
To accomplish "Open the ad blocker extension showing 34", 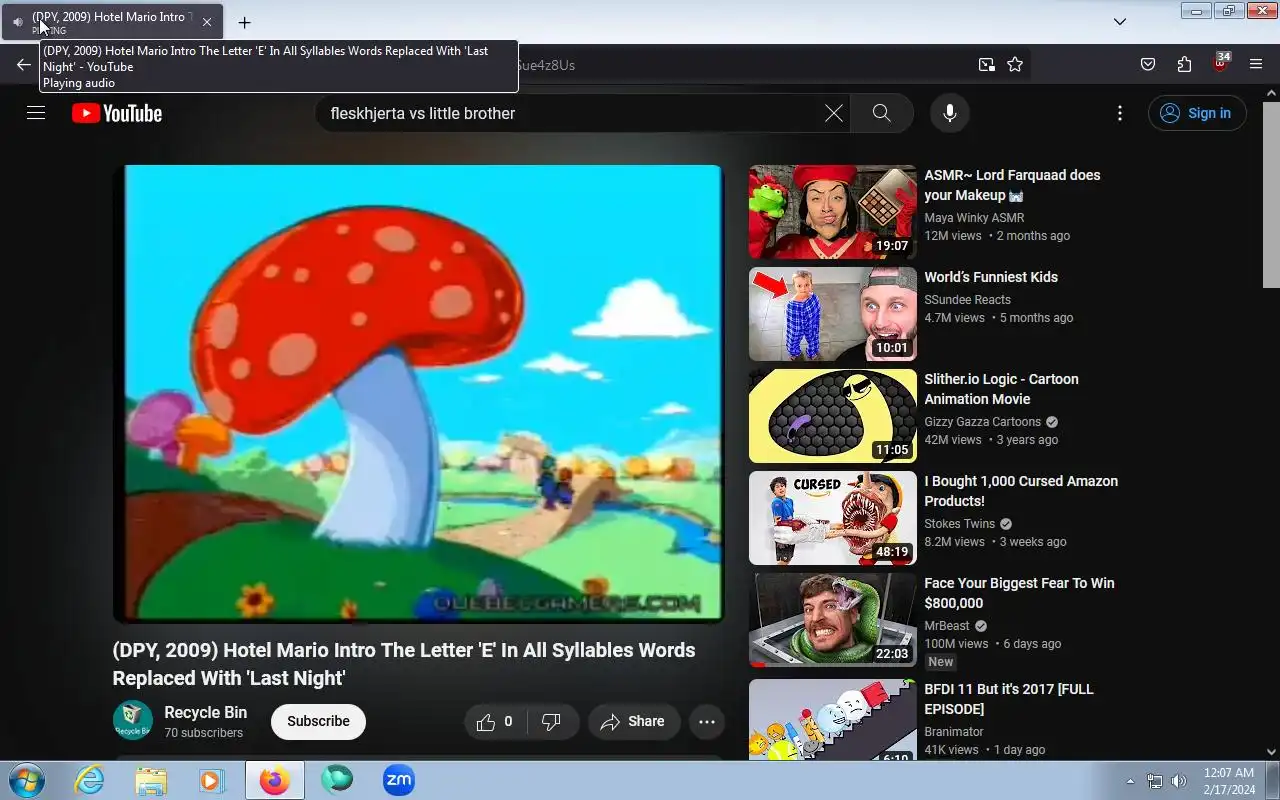I will tap(1220, 64).
